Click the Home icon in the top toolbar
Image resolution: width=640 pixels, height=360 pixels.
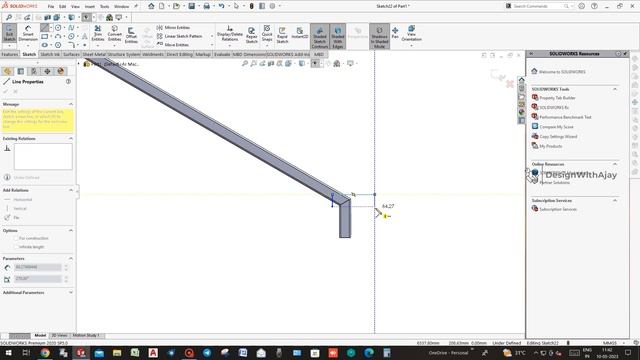(x=151, y=6)
